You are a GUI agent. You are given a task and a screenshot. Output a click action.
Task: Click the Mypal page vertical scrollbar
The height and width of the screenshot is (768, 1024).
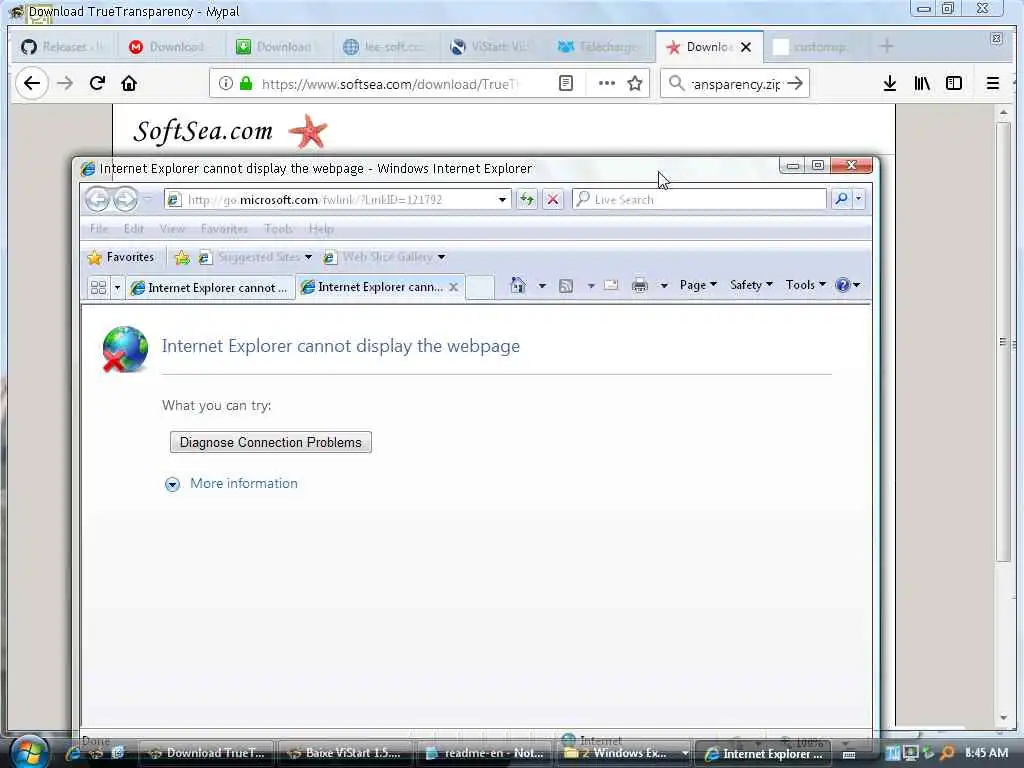coord(1004,341)
